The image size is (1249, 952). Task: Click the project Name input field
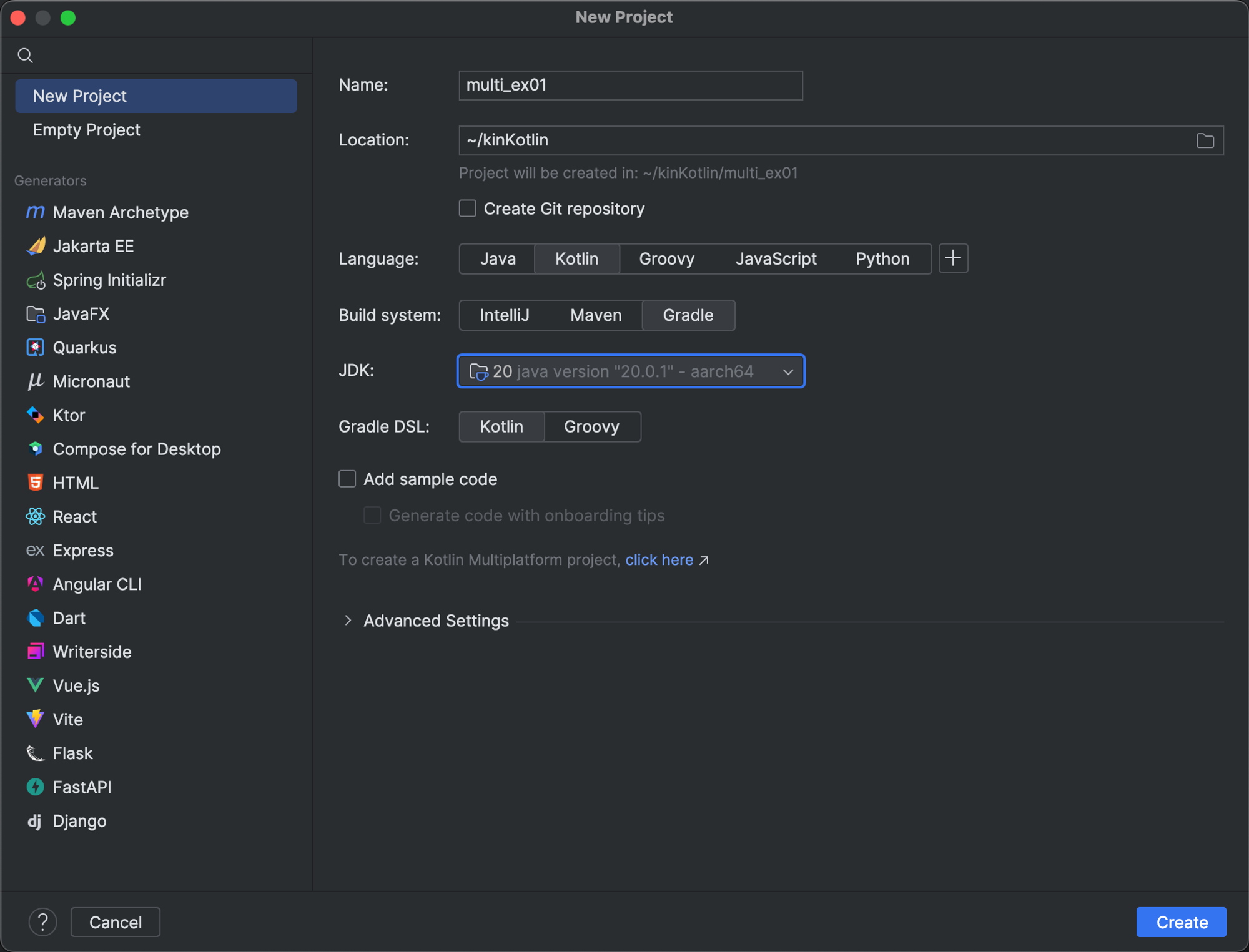630,85
